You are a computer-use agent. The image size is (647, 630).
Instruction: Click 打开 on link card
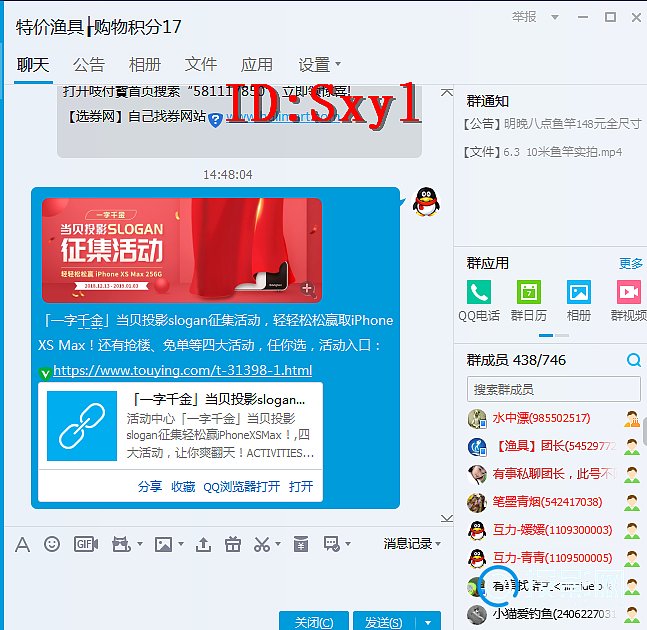(x=301, y=486)
